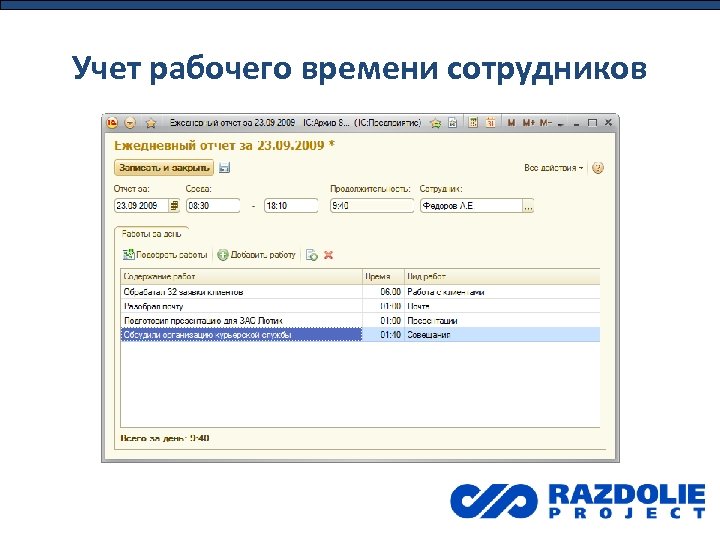Click work type cell 'Совещание'

(x=502, y=335)
